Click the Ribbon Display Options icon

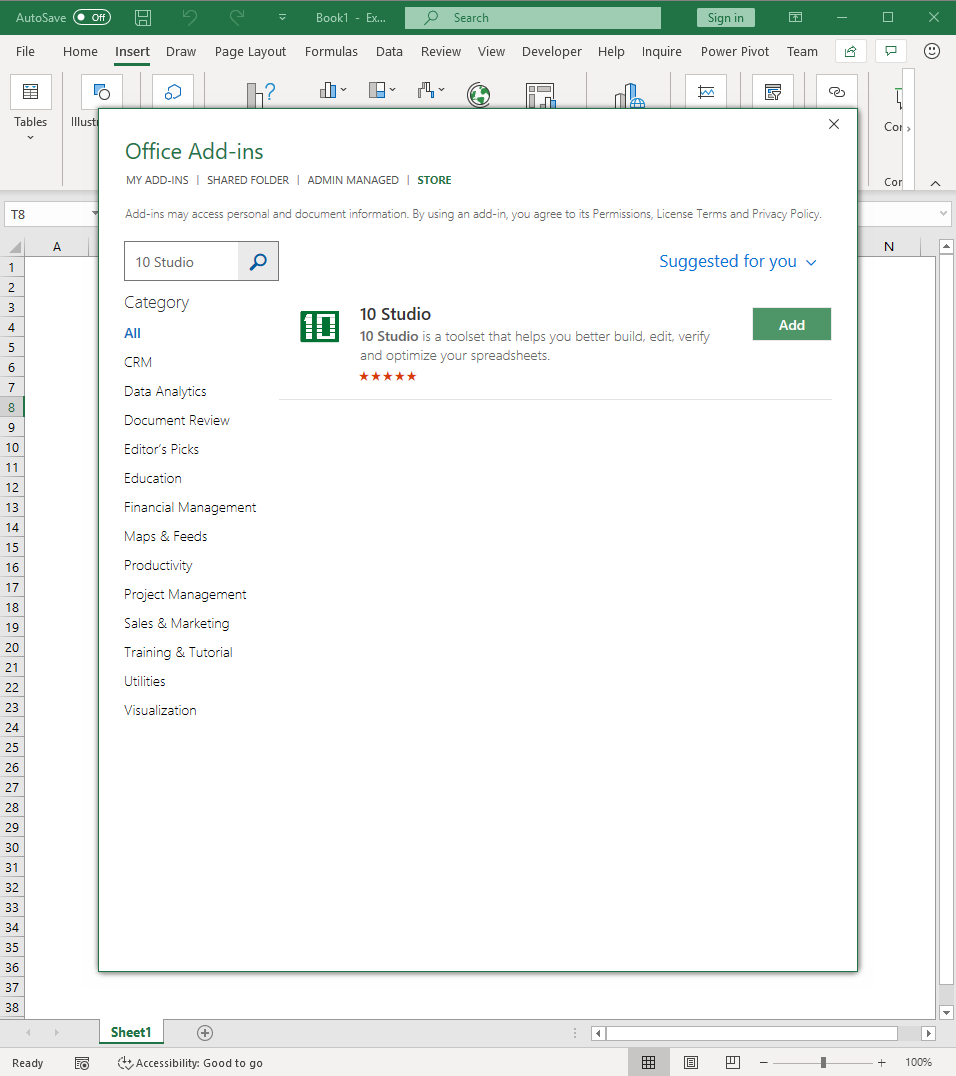pyautogui.click(x=795, y=18)
